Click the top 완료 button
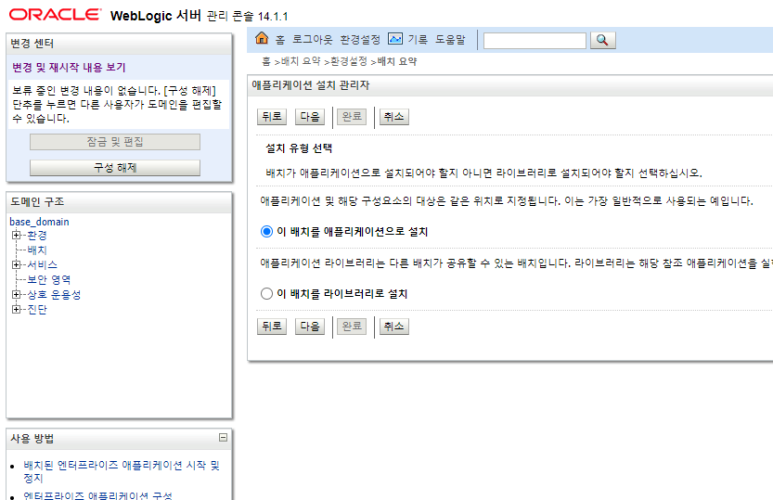The image size is (773, 500). 351,117
